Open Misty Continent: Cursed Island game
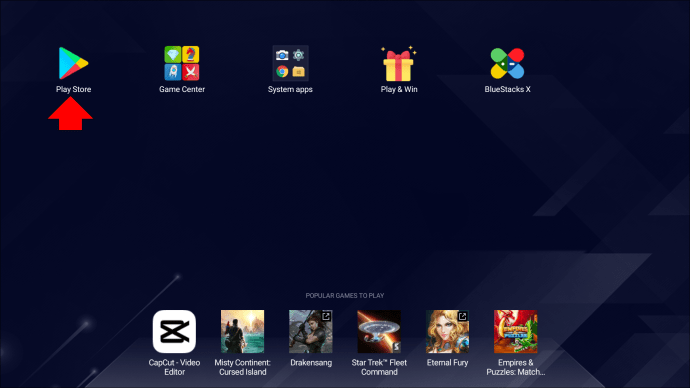The height and width of the screenshot is (388, 690). click(242, 331)
